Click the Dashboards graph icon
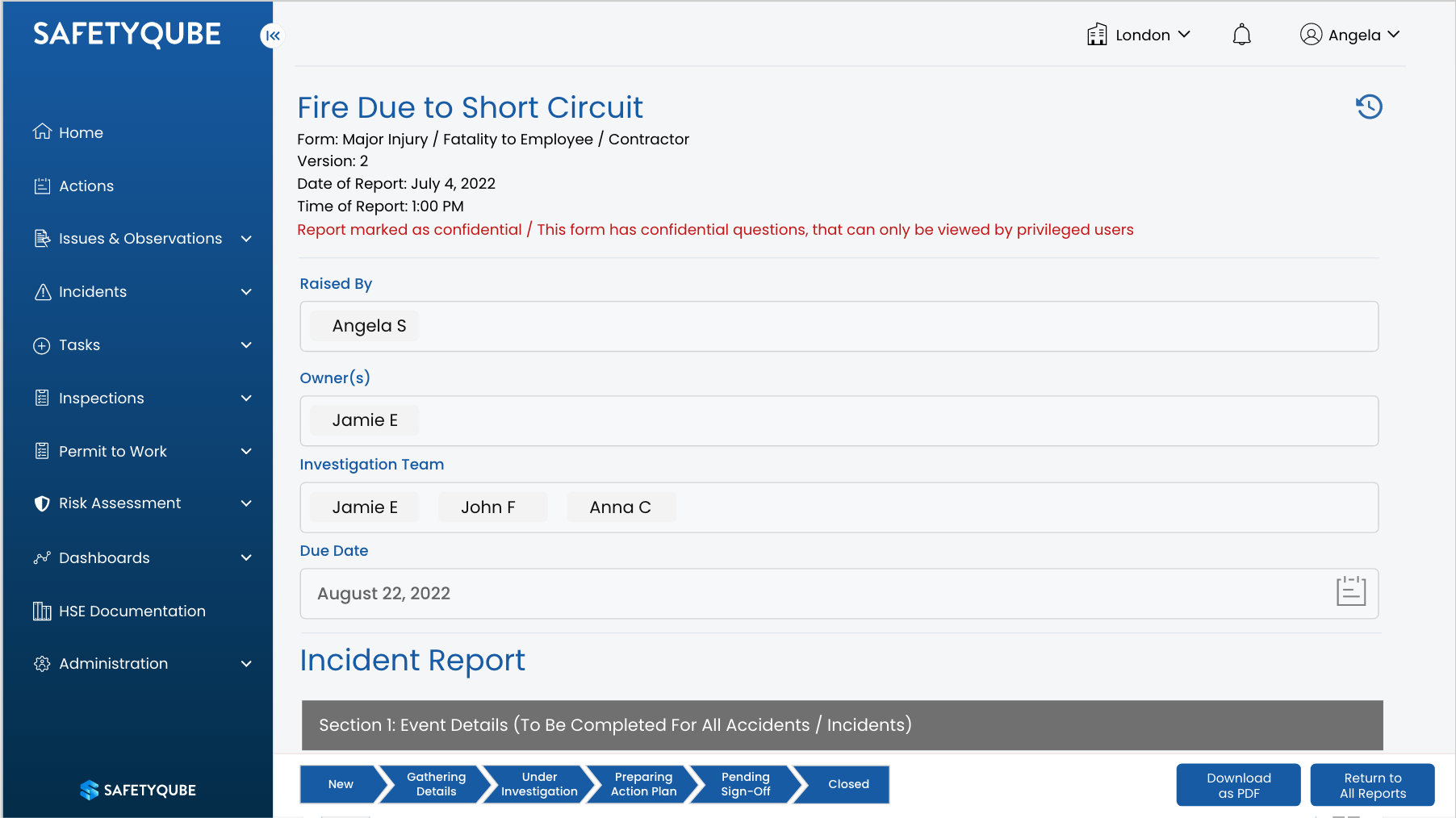This screenshot has width=1456, height=818. click(43, 558)
